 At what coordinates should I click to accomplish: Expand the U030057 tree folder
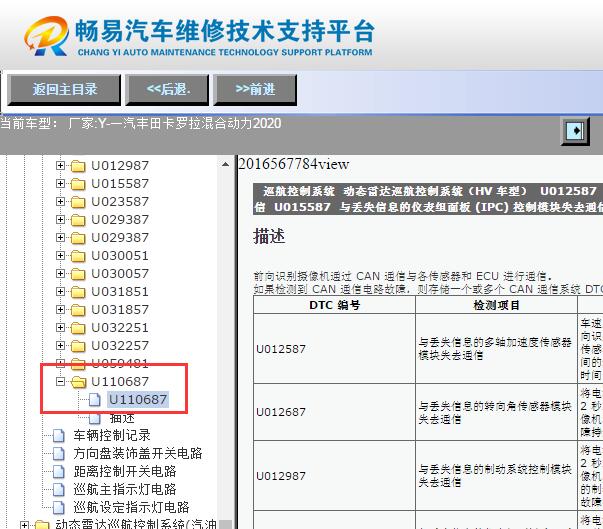[60, 274]
